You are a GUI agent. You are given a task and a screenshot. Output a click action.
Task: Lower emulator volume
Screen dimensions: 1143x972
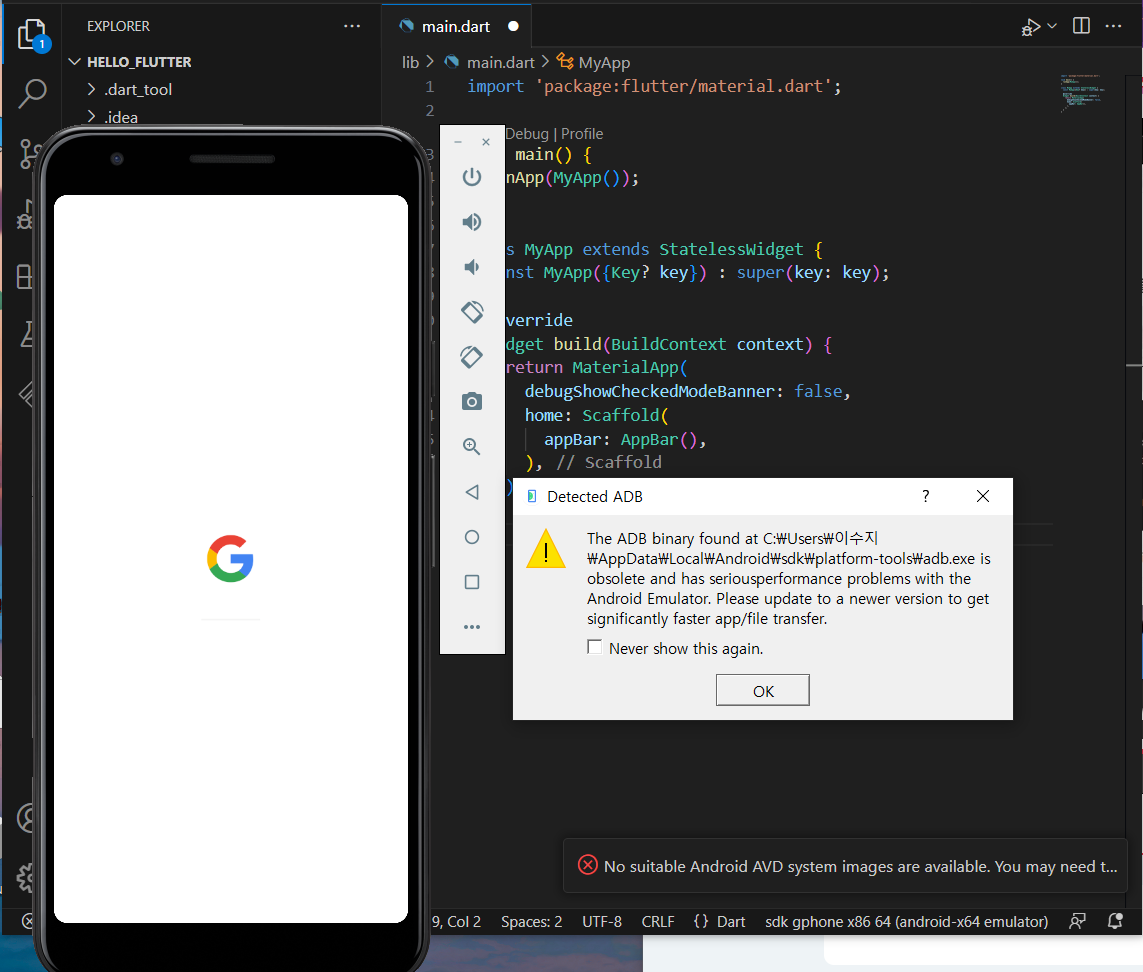472,267
